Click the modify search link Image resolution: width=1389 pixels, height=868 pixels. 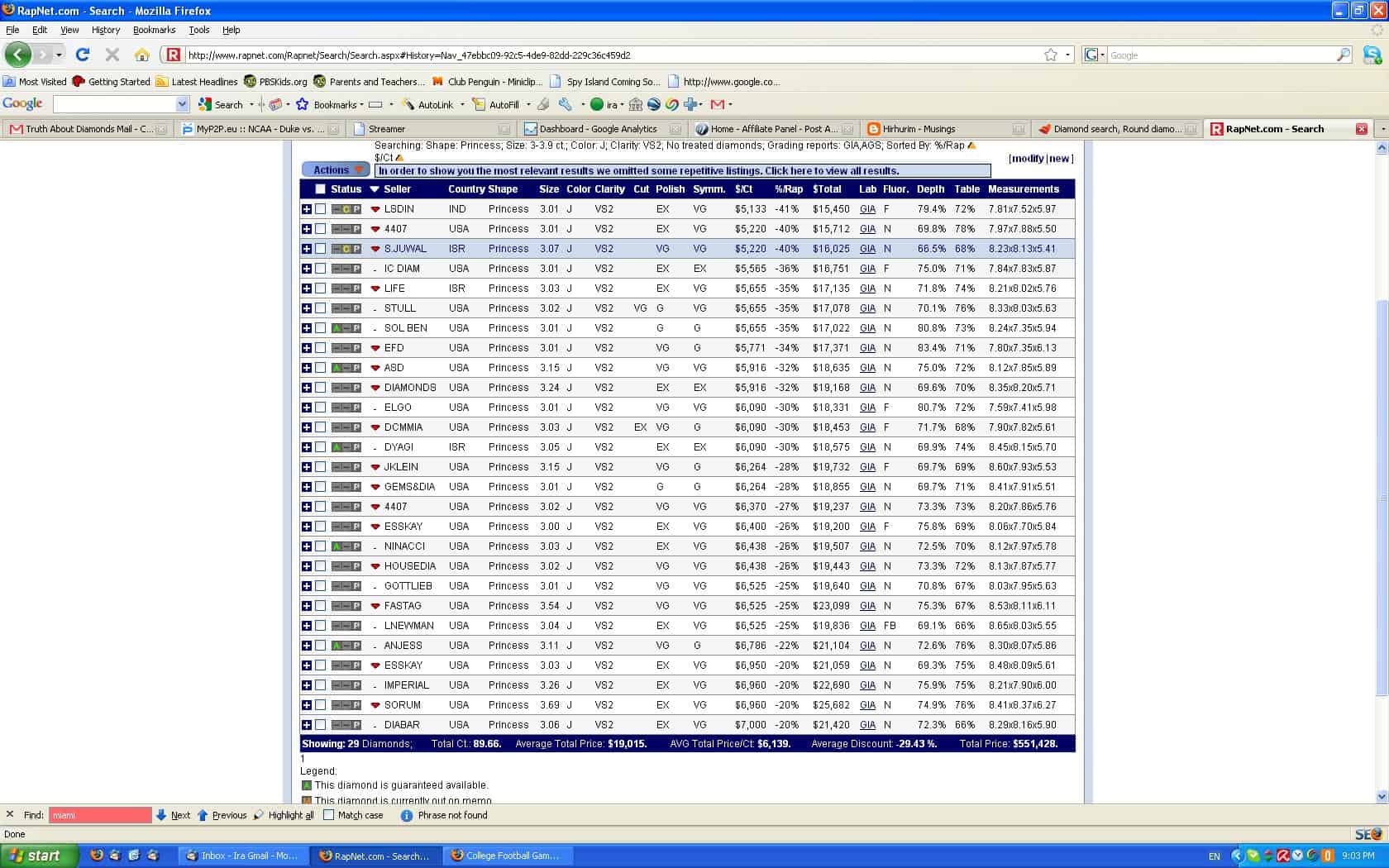point(1028,159)
